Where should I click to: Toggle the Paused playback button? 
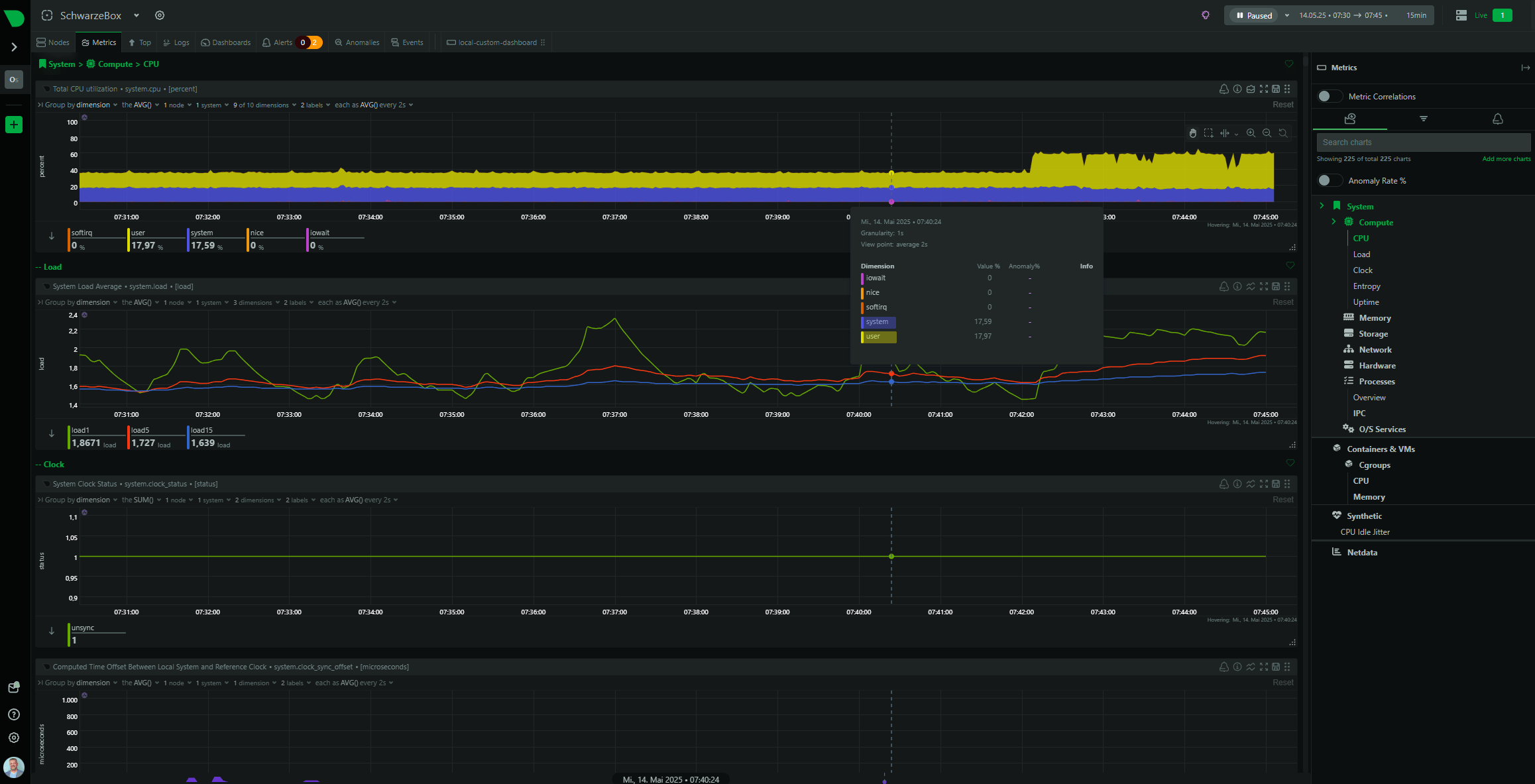1254,15
